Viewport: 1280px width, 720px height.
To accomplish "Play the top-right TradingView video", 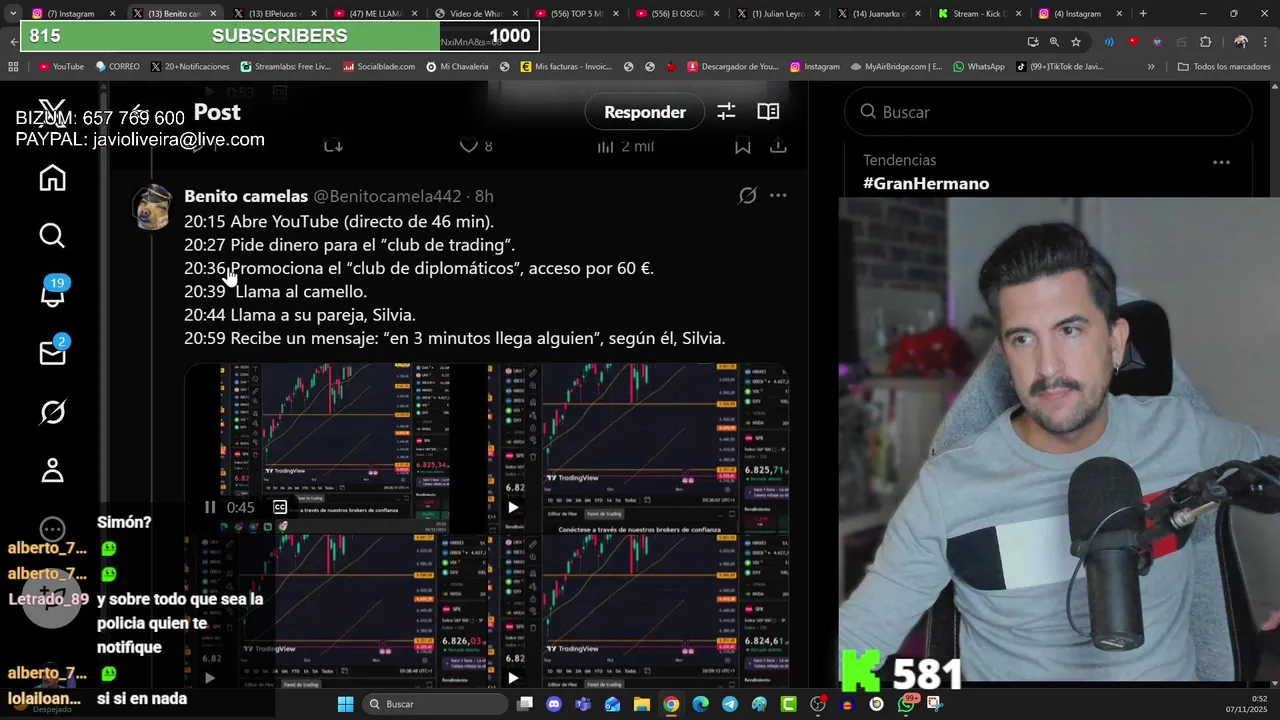I will [x=513, y=507].
